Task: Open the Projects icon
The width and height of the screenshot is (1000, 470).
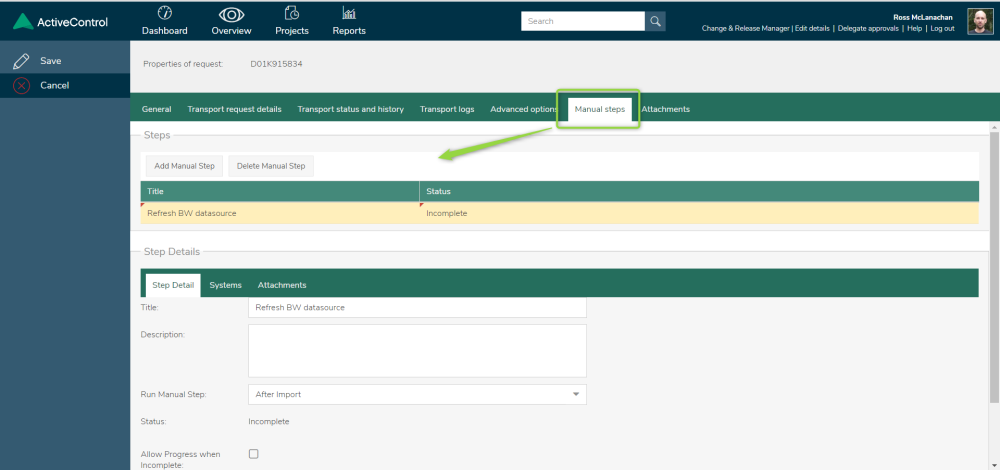Action: (292, 13)
